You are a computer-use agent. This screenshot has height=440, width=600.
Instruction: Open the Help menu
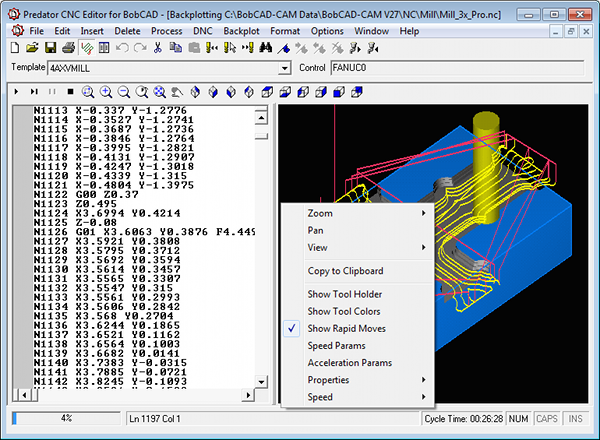409,31
